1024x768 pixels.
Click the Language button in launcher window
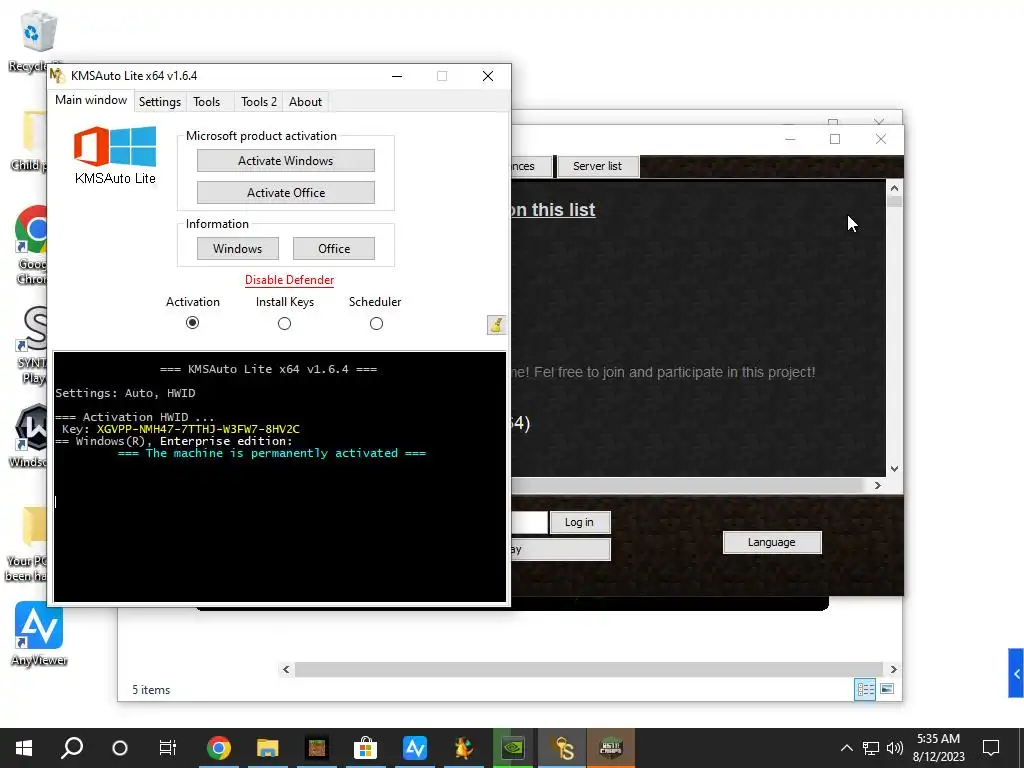pyautogui.click(x=771, y=542)
